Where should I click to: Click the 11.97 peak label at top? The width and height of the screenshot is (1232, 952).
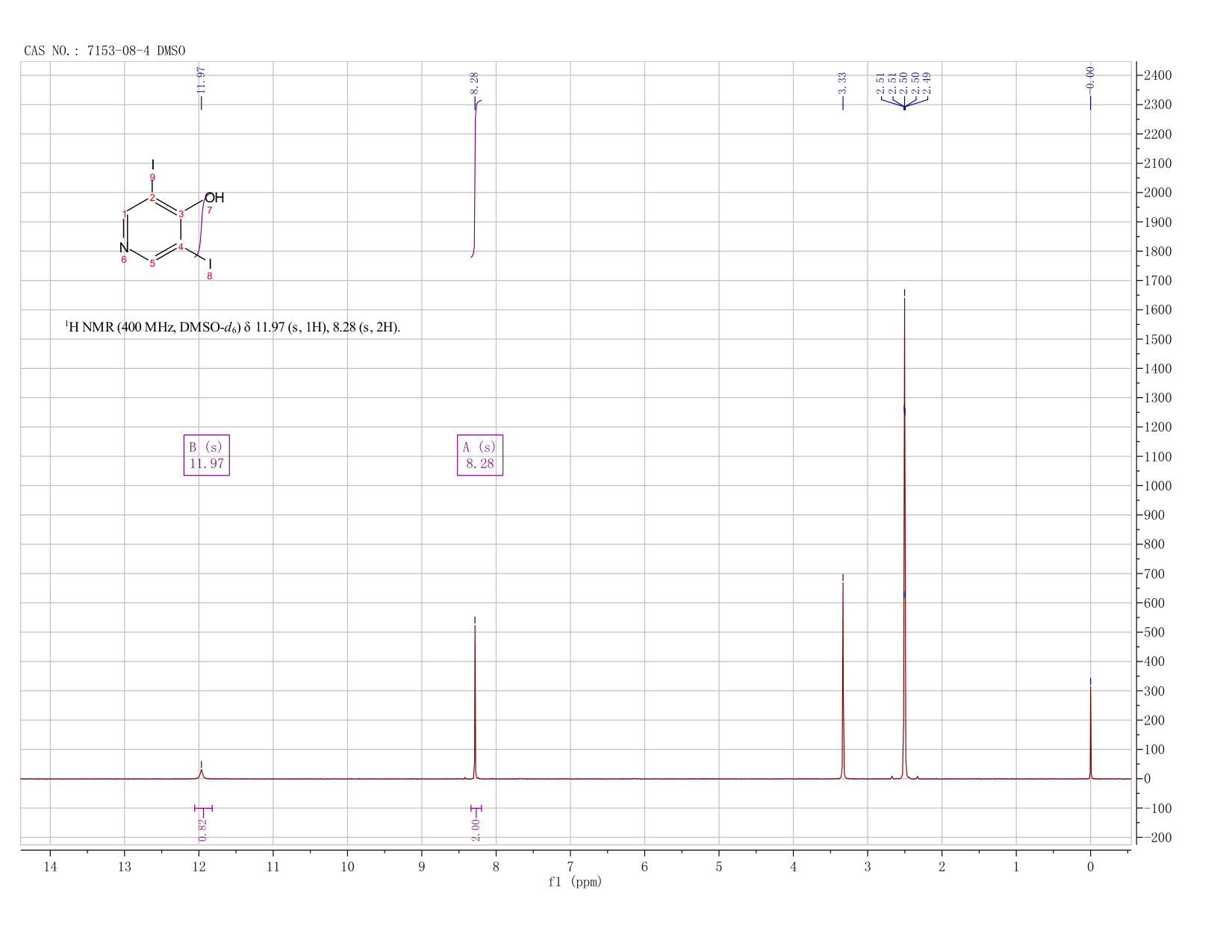pos(201,80)
